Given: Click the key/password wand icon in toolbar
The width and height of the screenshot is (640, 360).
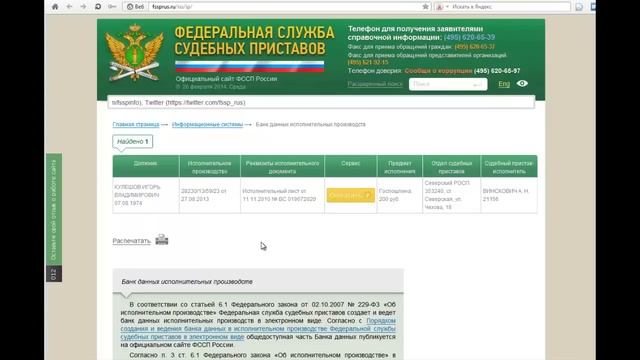Looking at the screenshot, I should click(x=112, y=7).
